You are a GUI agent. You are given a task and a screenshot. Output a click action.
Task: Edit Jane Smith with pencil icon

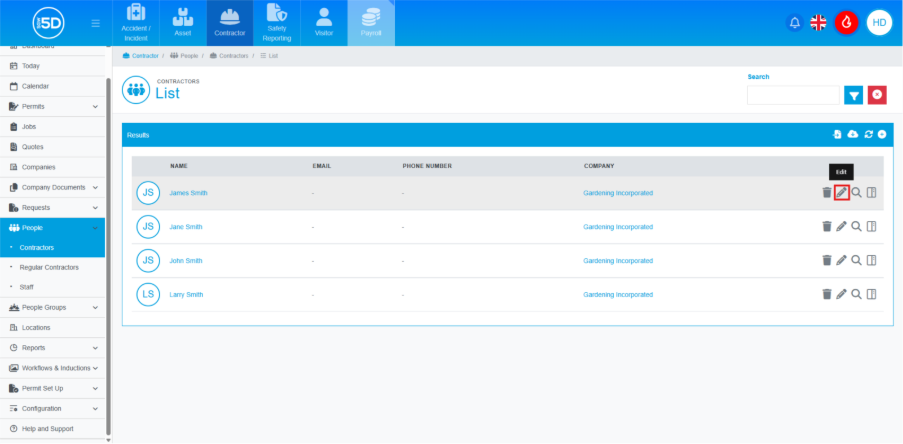841,226
